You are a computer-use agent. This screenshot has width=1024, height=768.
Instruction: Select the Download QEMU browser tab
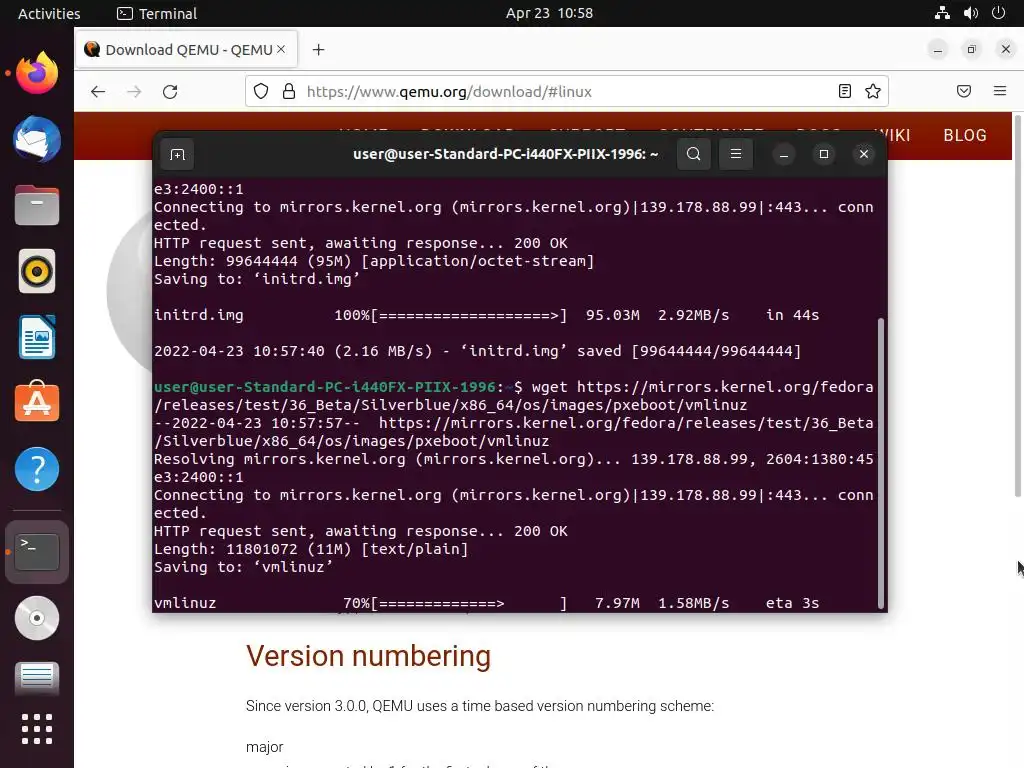(187, 50)
